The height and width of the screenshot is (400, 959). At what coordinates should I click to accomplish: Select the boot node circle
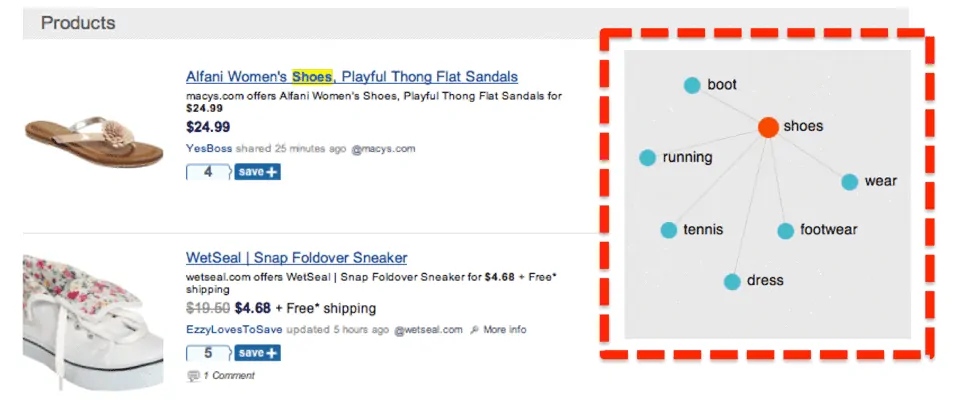click(x=692, y=85)
